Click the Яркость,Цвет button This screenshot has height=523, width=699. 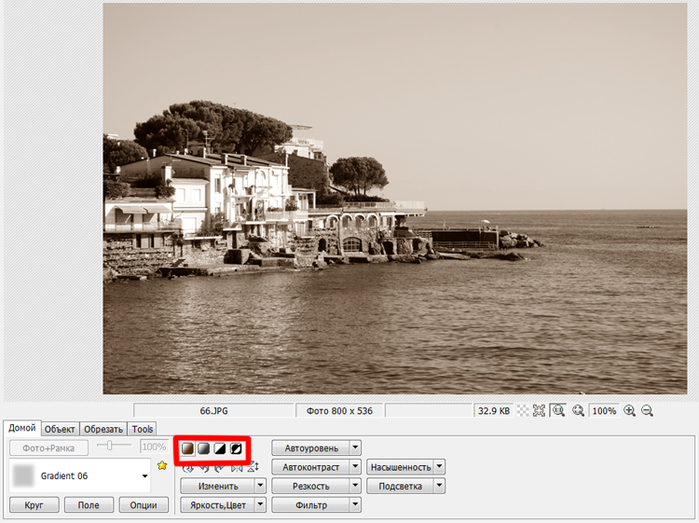coord(218,505)
